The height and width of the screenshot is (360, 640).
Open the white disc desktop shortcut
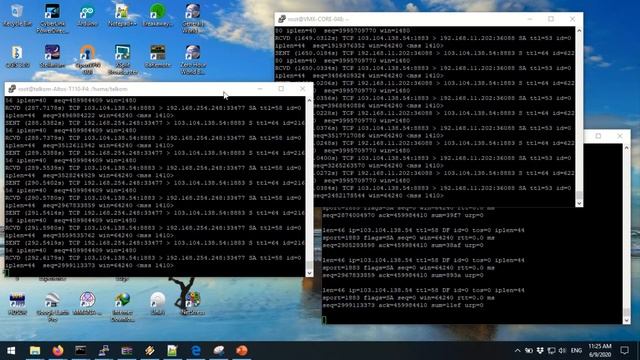158,303
